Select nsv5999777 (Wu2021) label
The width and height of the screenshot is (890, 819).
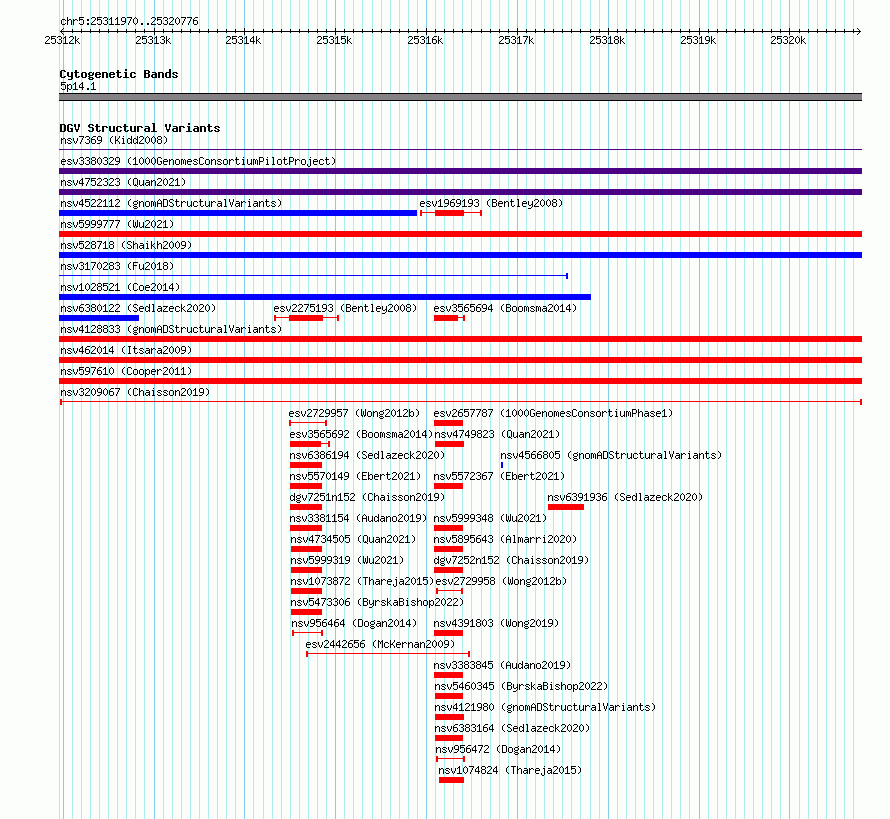(x=117, y=224)
